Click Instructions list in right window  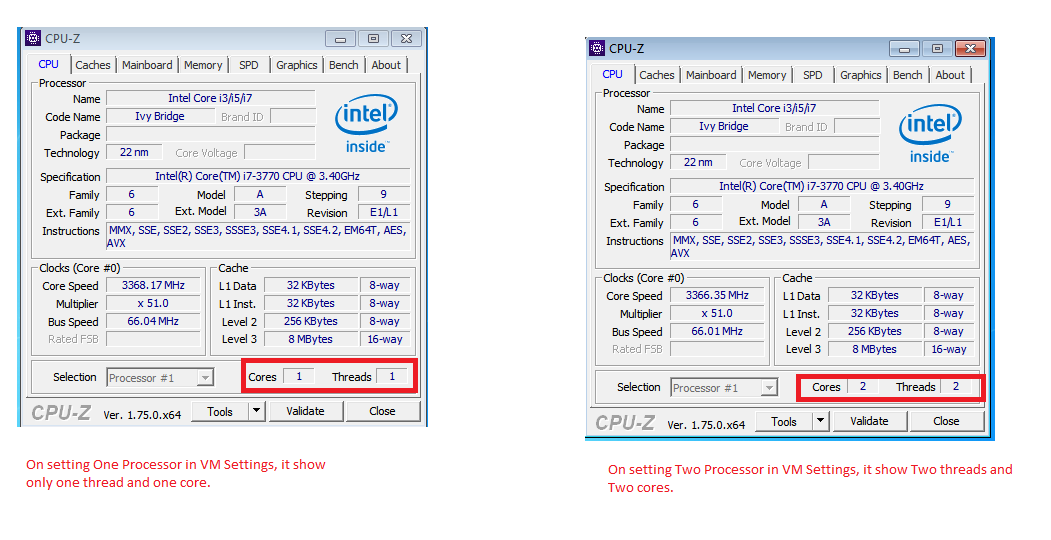[x=822, y=247]
